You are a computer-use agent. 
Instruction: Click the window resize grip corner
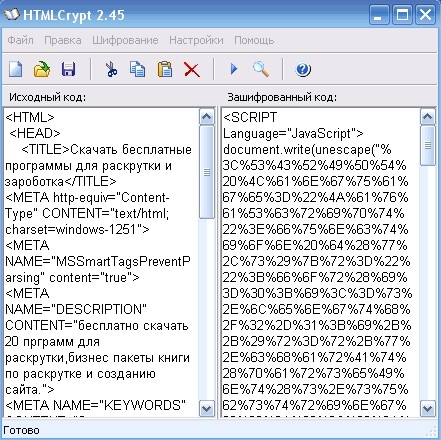[431, 432]
